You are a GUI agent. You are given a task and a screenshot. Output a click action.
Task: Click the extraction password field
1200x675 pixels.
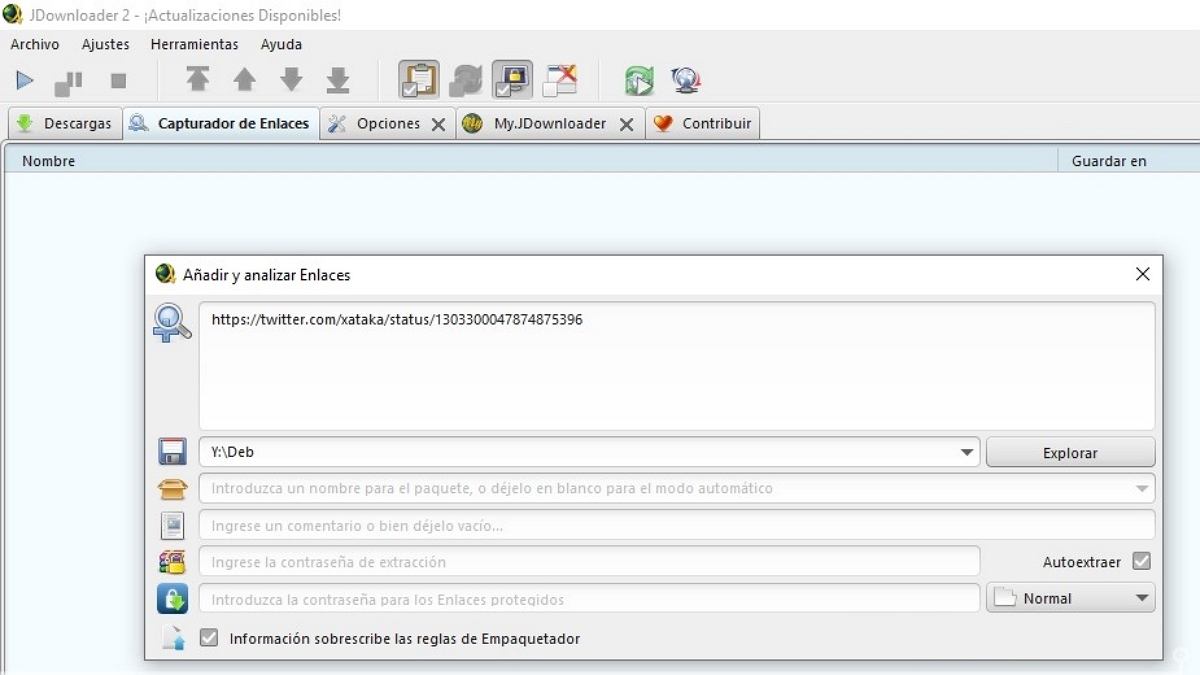point(589,562)
